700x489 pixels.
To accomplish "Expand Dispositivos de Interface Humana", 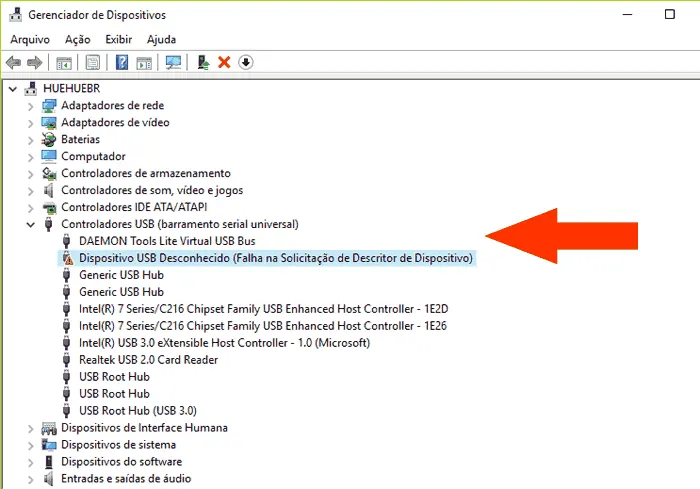I will pos(30,429).
